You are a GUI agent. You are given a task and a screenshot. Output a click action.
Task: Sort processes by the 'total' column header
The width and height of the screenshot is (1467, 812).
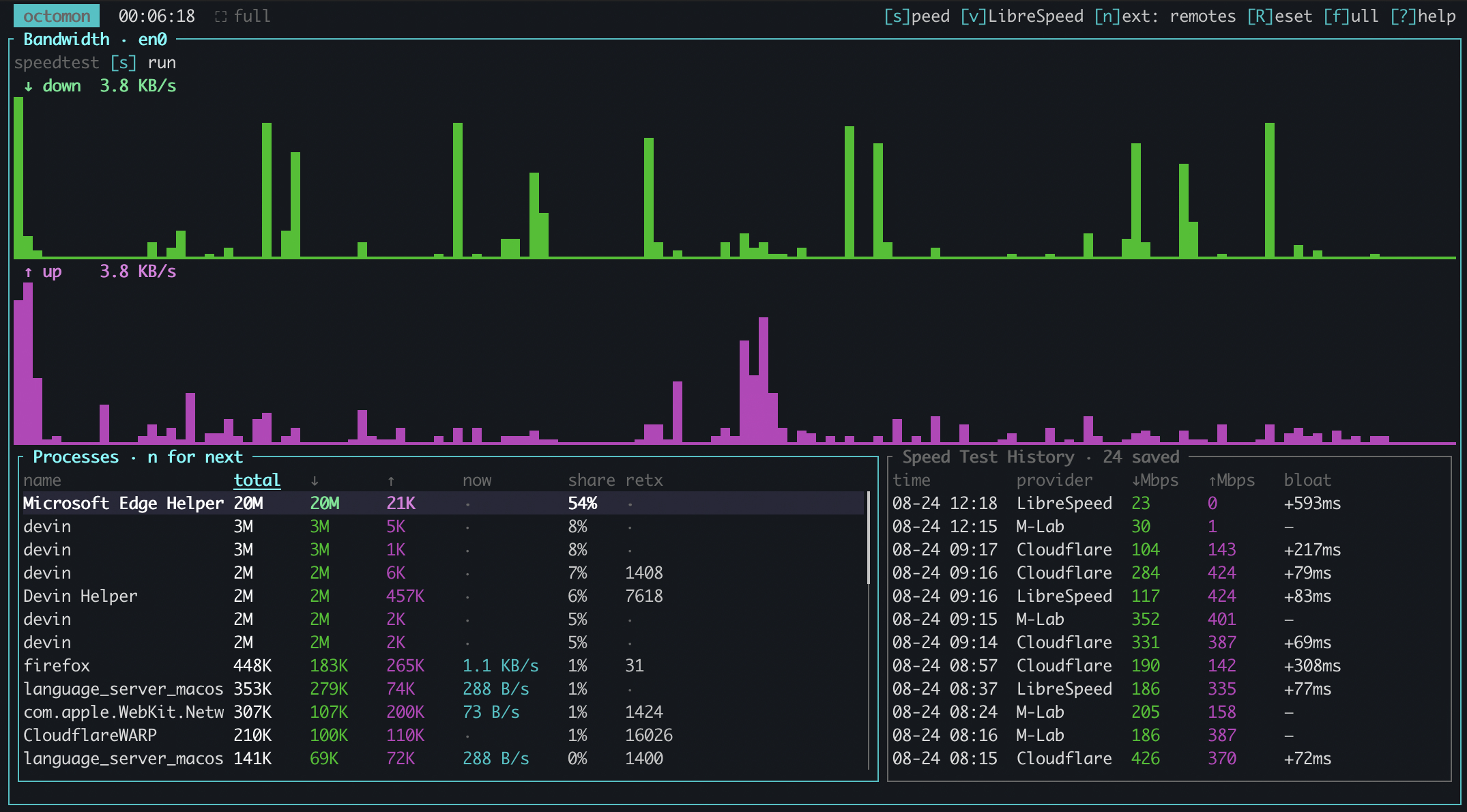(257, 480)
